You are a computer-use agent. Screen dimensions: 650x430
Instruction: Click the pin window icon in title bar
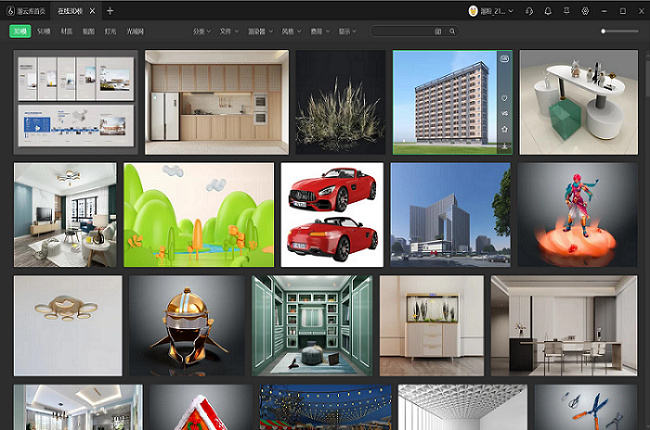point(567,11)
